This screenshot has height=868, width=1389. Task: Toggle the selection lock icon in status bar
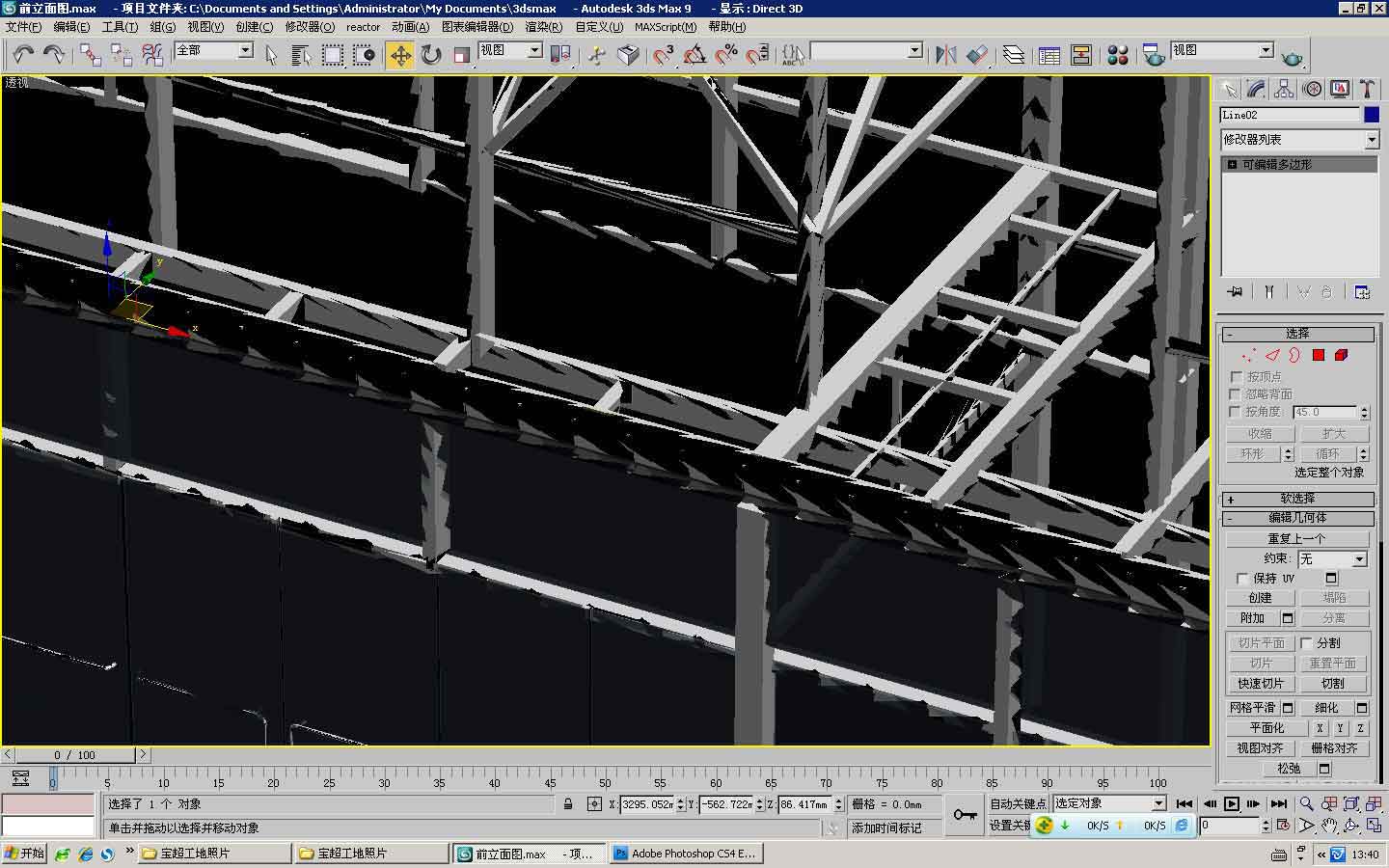568,804
